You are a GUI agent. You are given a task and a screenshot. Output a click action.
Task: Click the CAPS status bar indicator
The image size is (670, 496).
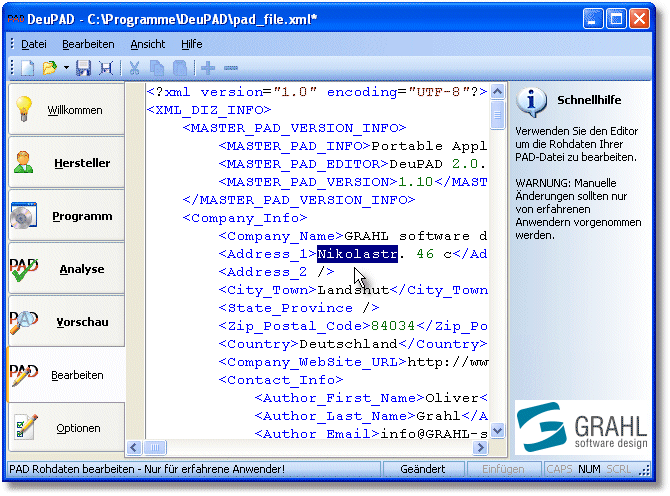click(559, 469)
